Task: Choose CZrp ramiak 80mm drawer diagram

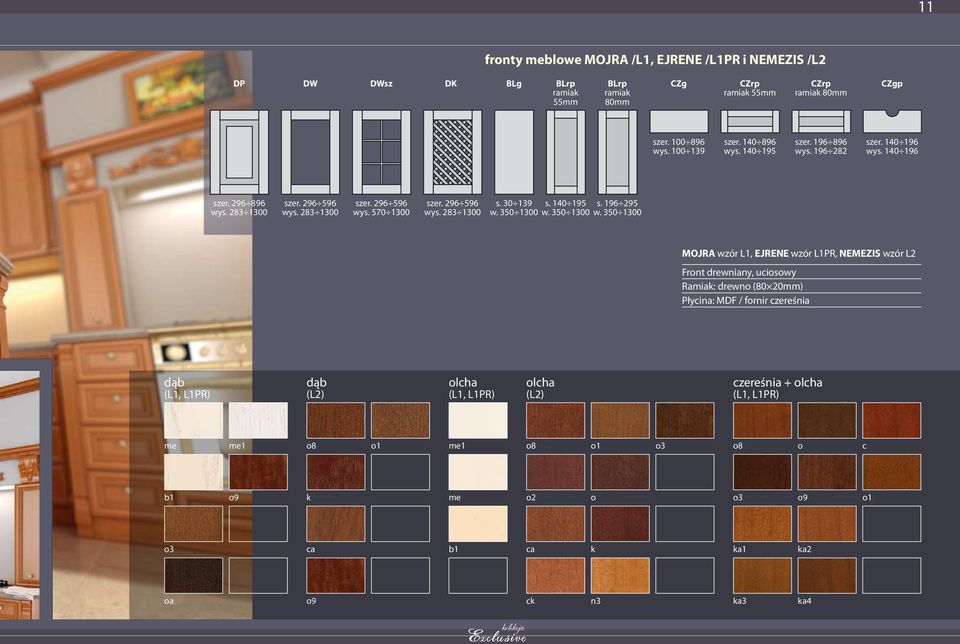Action: pos(821,122)
